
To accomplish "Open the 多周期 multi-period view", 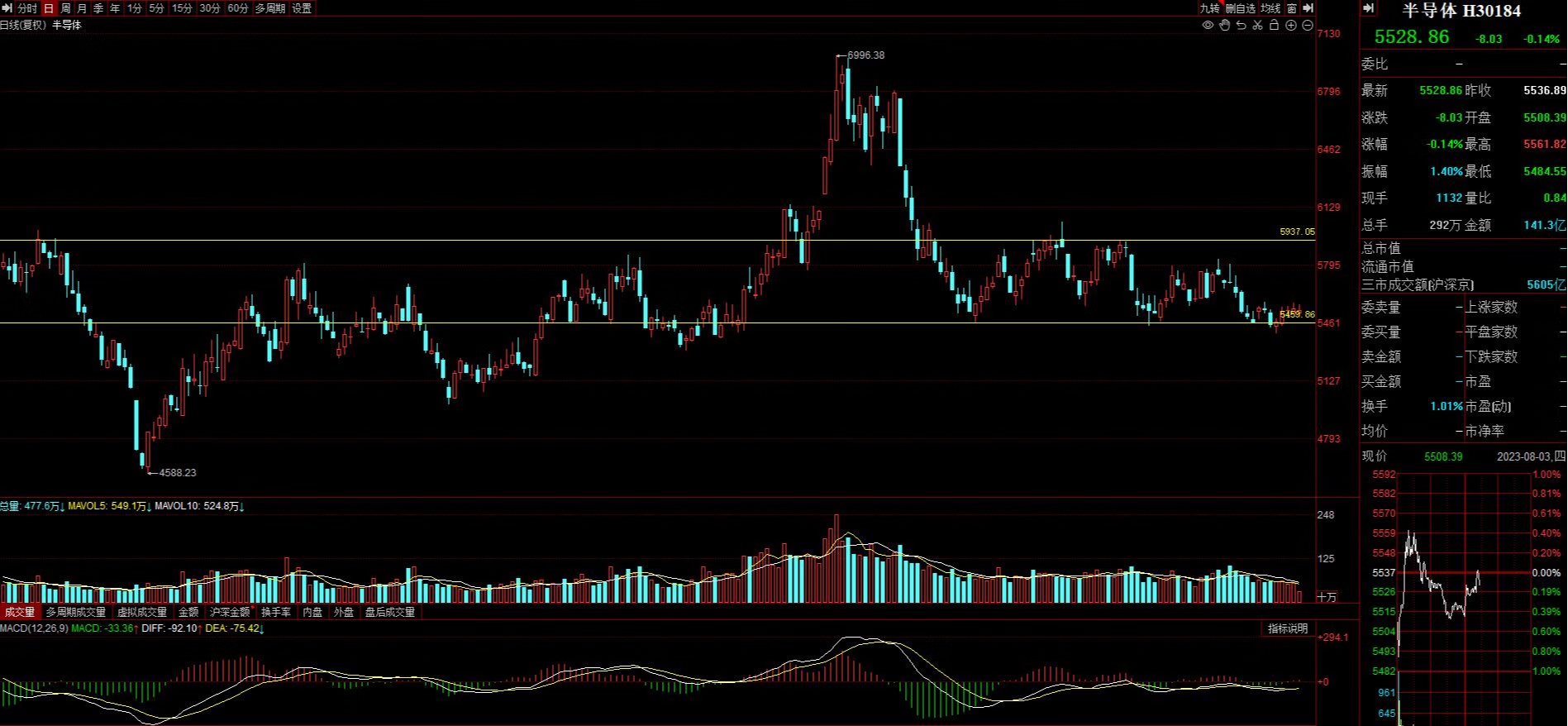I will click(x=270, y=8).
